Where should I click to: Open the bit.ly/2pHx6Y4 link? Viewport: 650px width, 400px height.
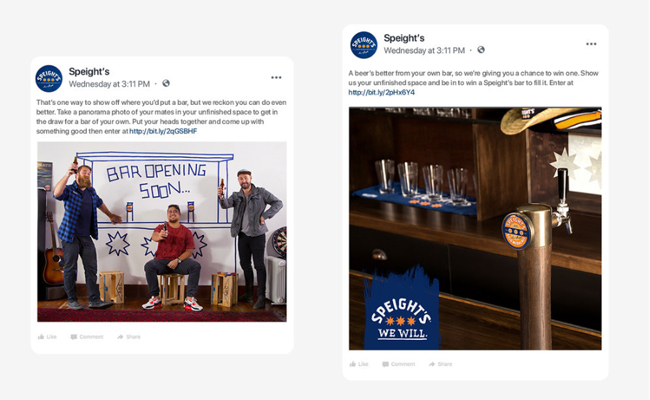pyautogui.click(x=381, y=92)
